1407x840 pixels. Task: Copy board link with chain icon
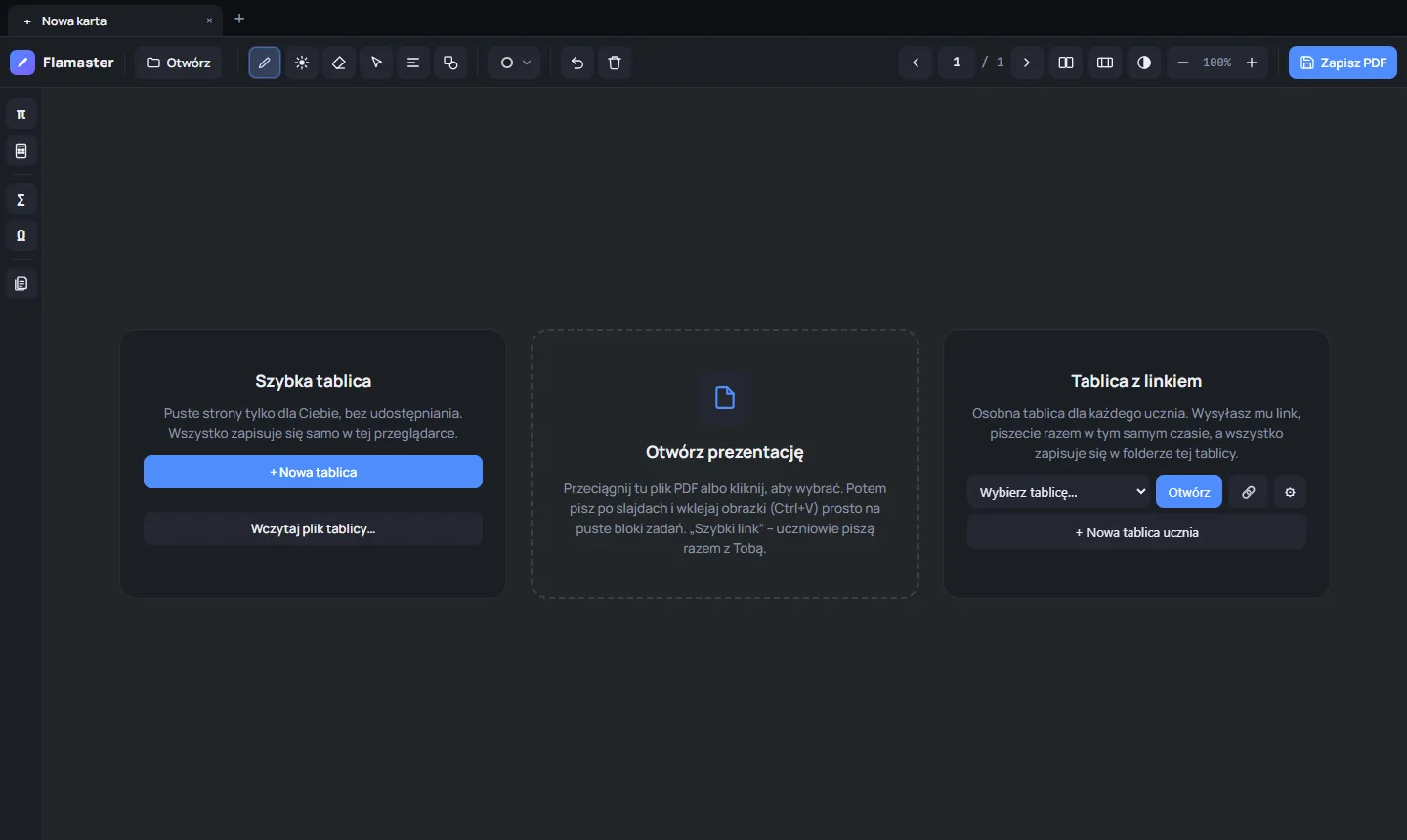coord(1249,492)
